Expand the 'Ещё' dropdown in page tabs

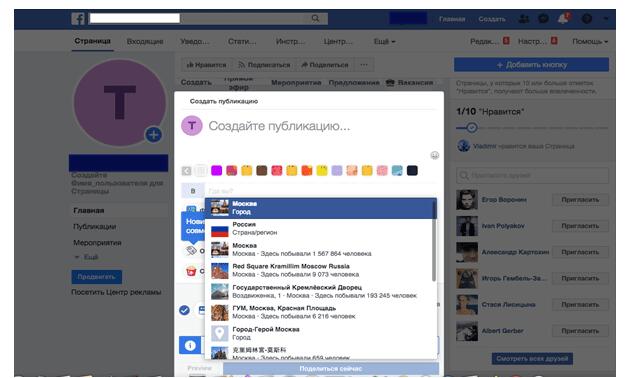point(384,41)
